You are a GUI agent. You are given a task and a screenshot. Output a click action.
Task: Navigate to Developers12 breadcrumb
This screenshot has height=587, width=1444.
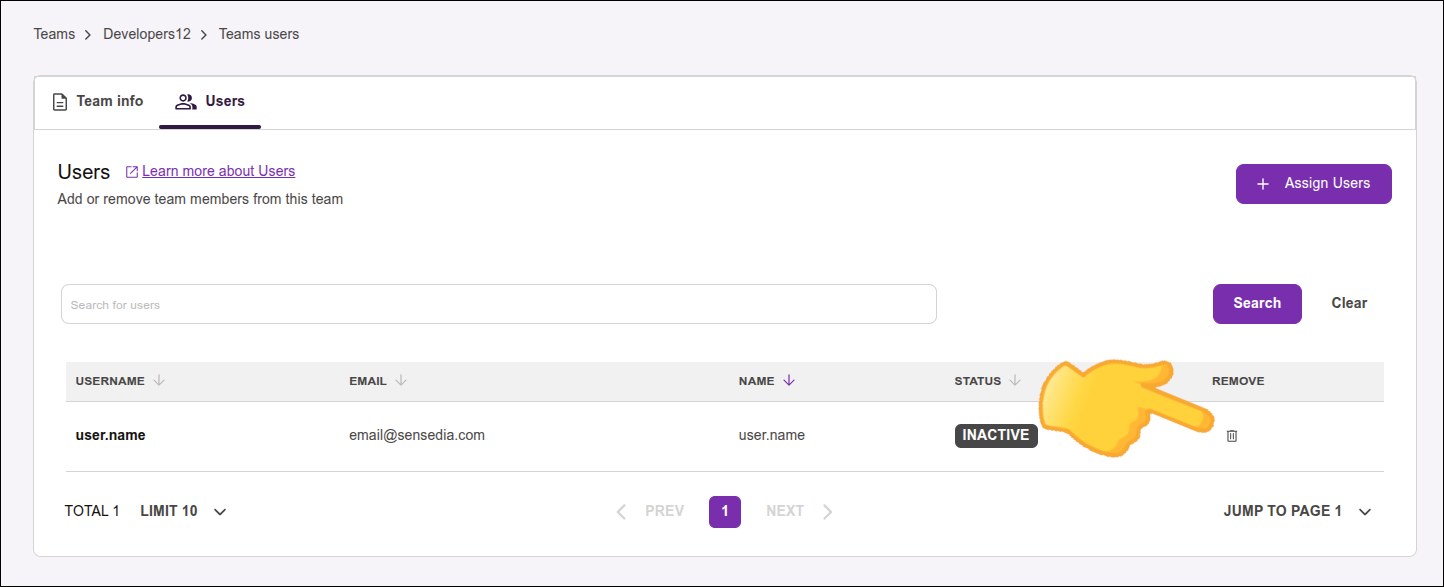click(147, 34)
